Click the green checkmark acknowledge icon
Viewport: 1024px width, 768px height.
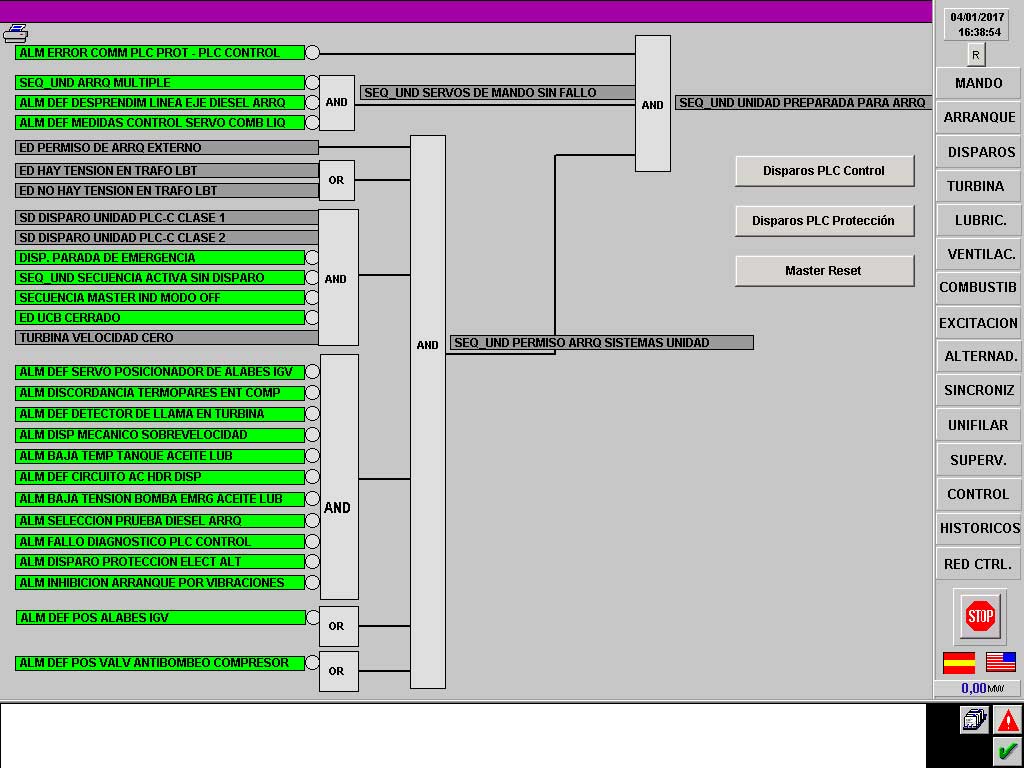click(x=1008, y=752)
